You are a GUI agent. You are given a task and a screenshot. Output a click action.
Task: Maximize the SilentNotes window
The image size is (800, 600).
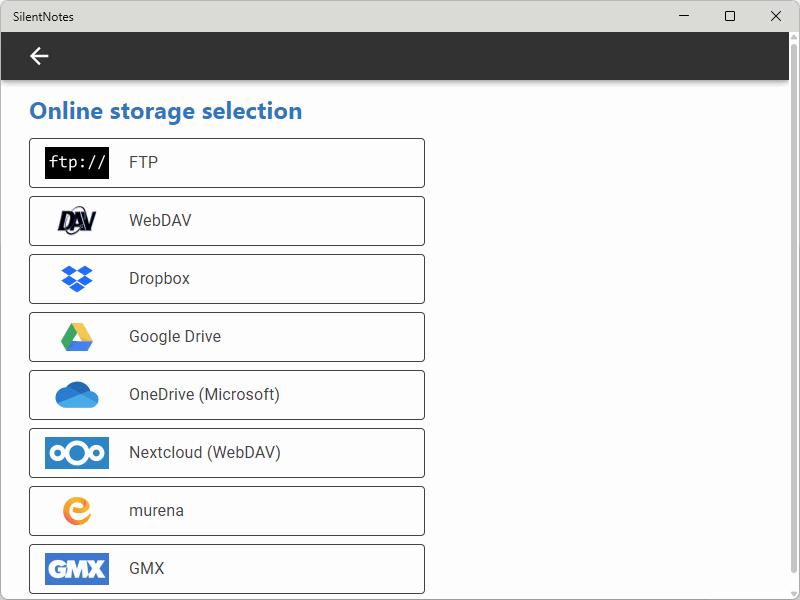[730, 16]
